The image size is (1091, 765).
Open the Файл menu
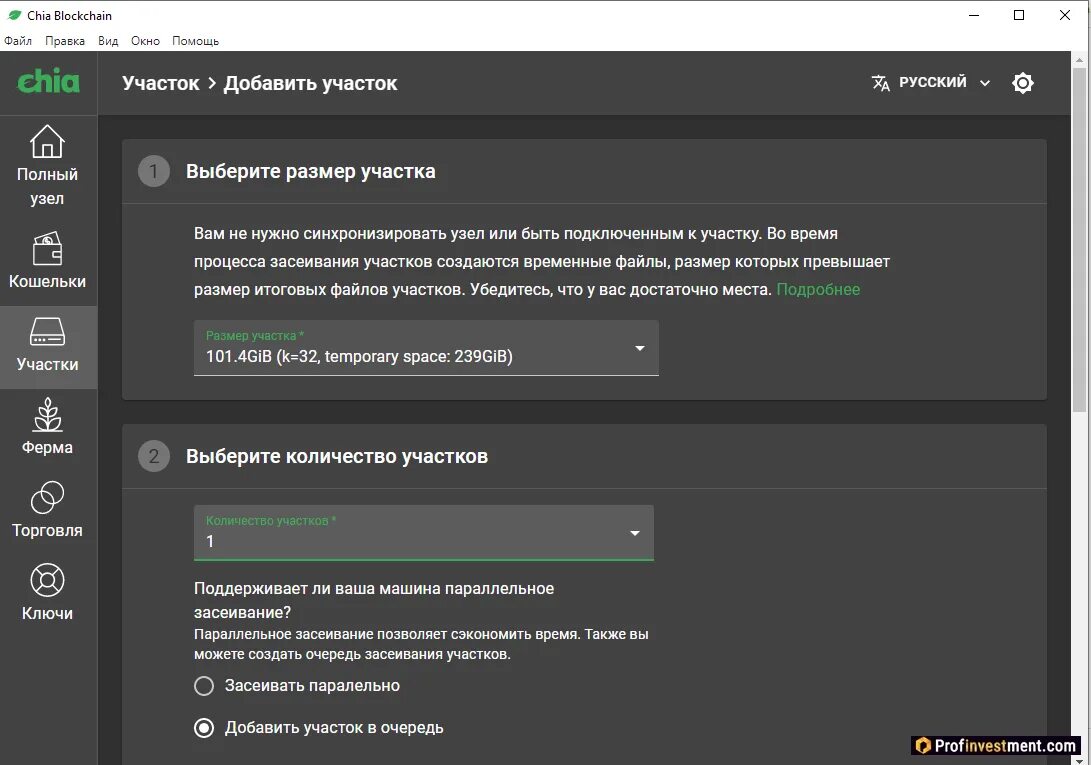[18, 41]
